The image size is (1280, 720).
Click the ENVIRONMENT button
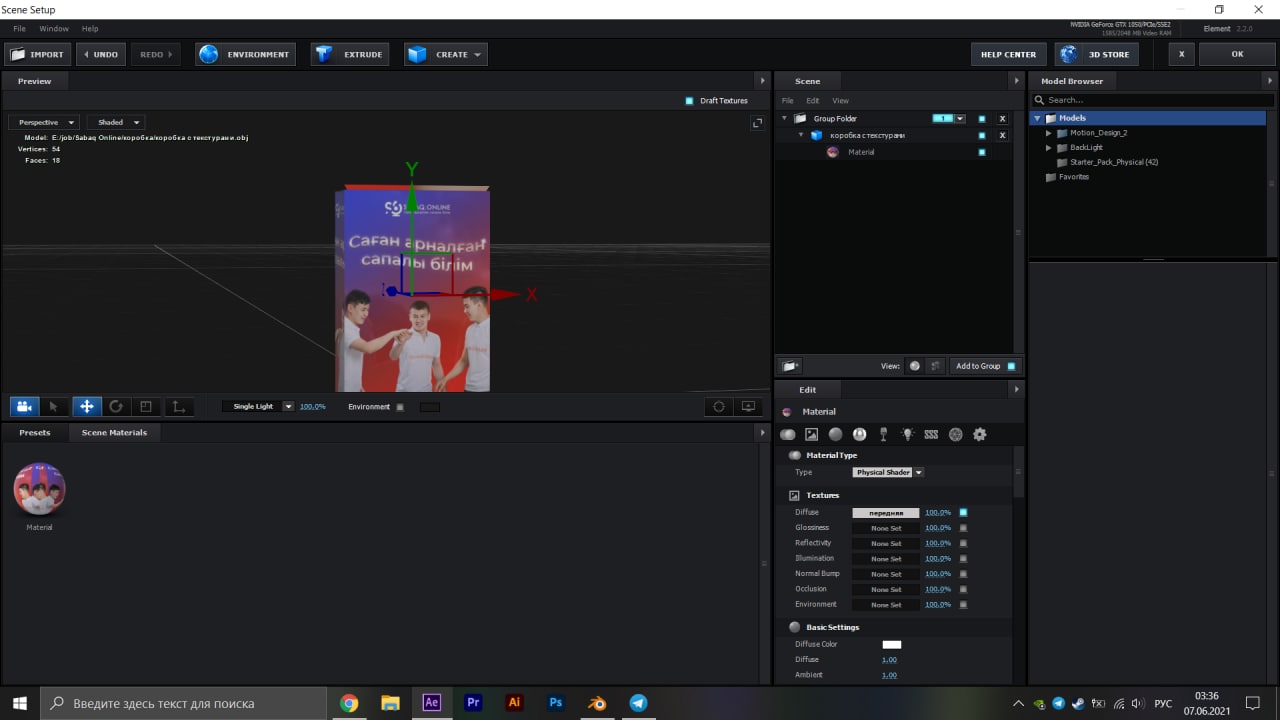click(x=245, y=54)
